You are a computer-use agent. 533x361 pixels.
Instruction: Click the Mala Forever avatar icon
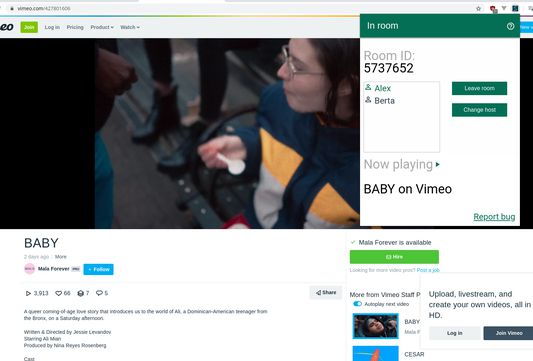point(30,269)
